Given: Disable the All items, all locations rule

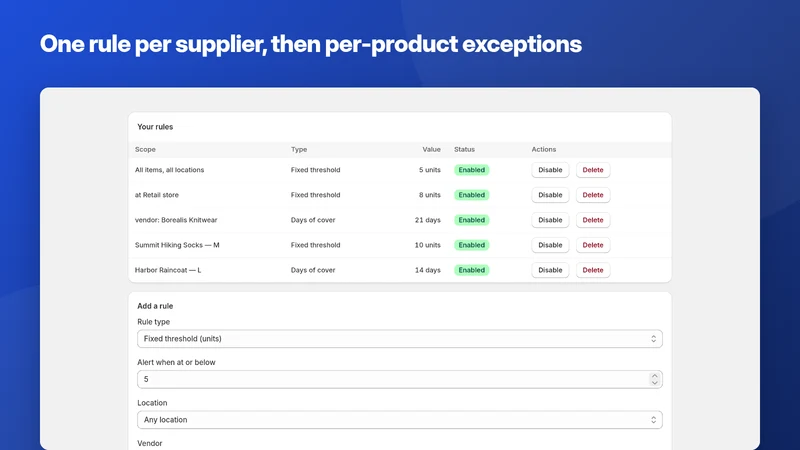Looking at the screenshot, I should pos(550,170).
